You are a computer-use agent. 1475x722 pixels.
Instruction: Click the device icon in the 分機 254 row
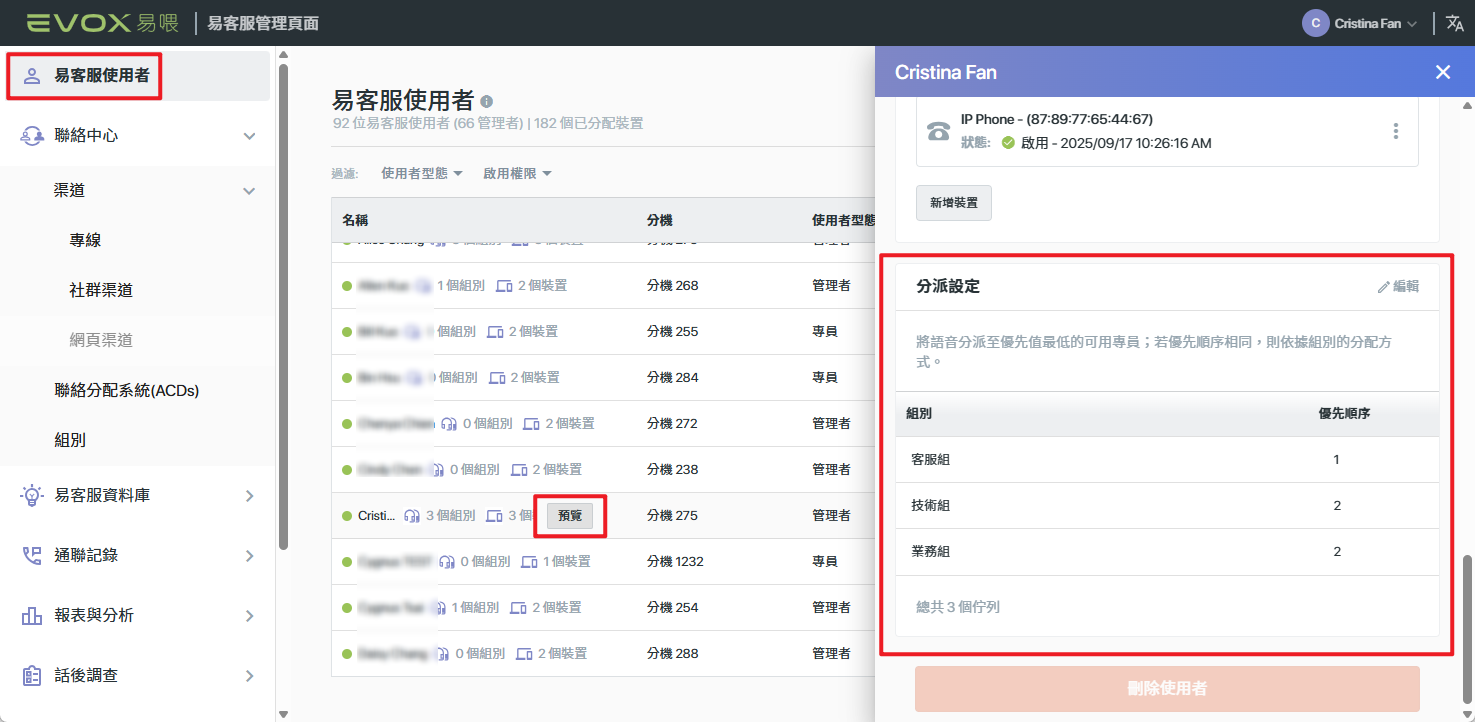(518, 608)
